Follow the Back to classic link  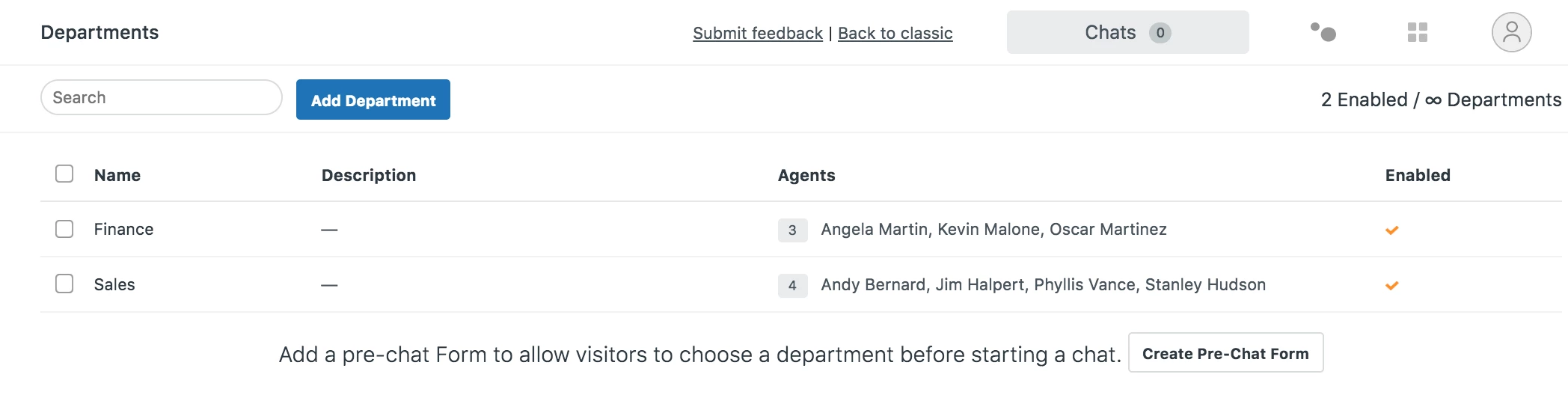[895, 33]
